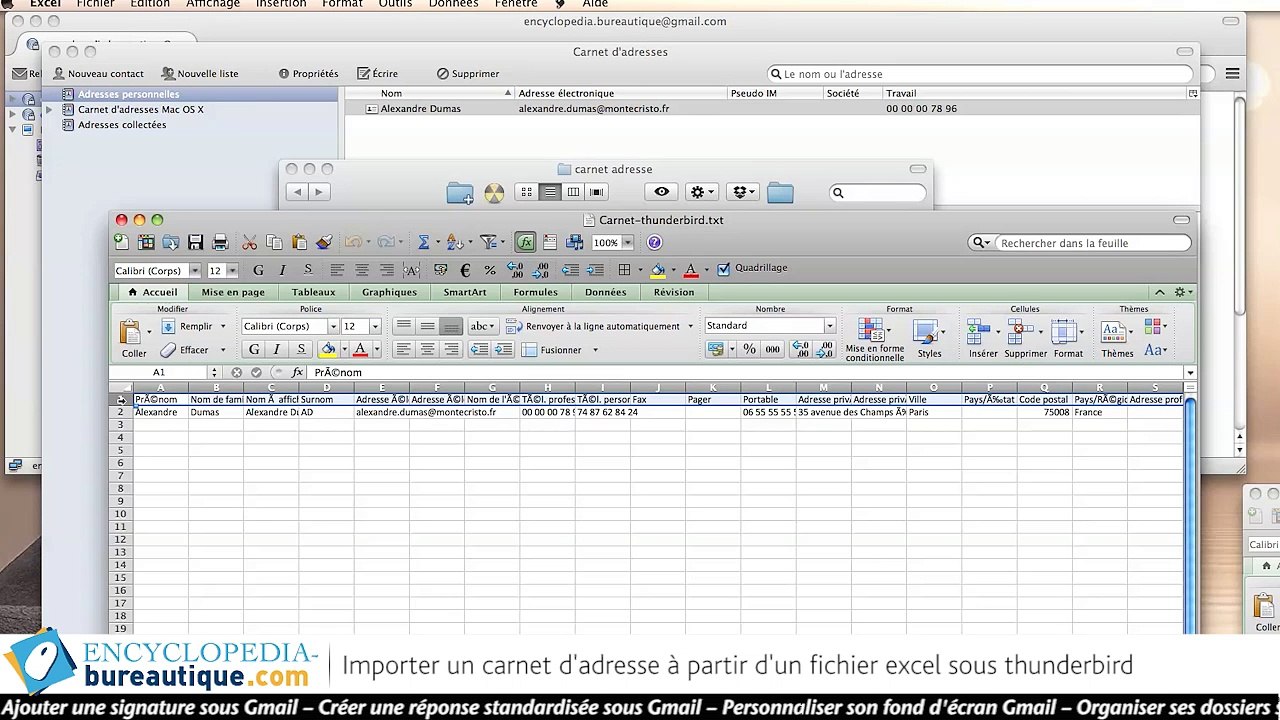1280x720 pixels.
Task: Click the ribbon fill color bucket swatch
Action: 328,349
